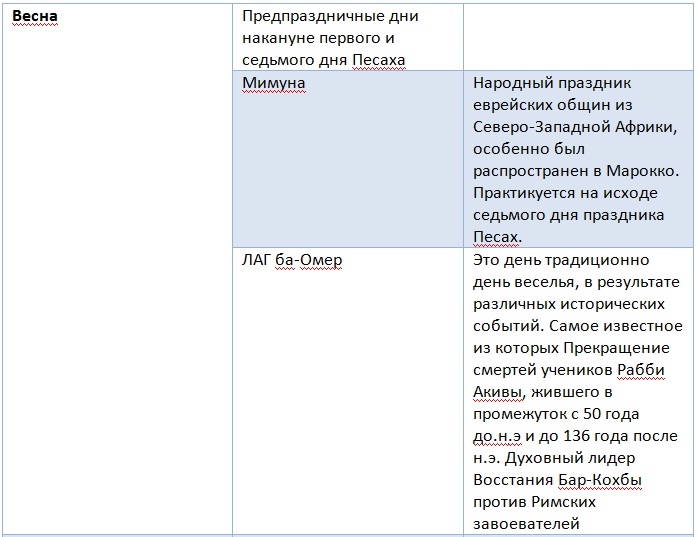Click the word "Практикуется"
The image size is (698, 537).
pos(523,193)
